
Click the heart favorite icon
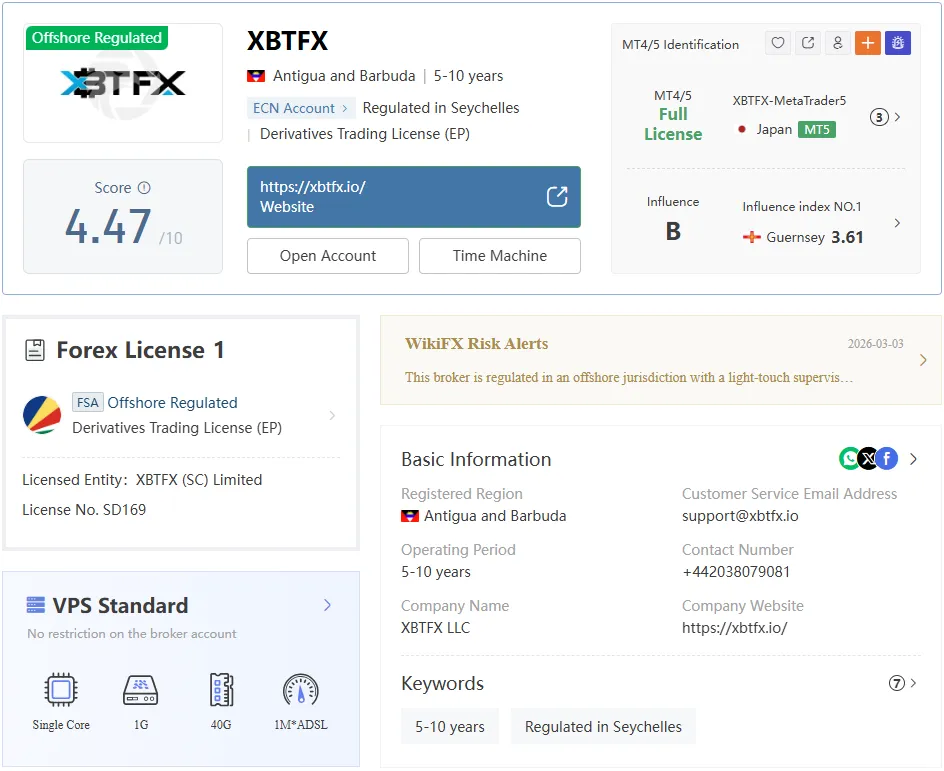(x=778, y=43)
